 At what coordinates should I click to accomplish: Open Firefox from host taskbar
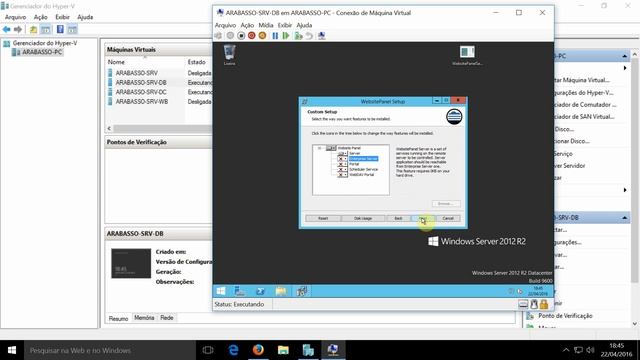click(258, 350)
